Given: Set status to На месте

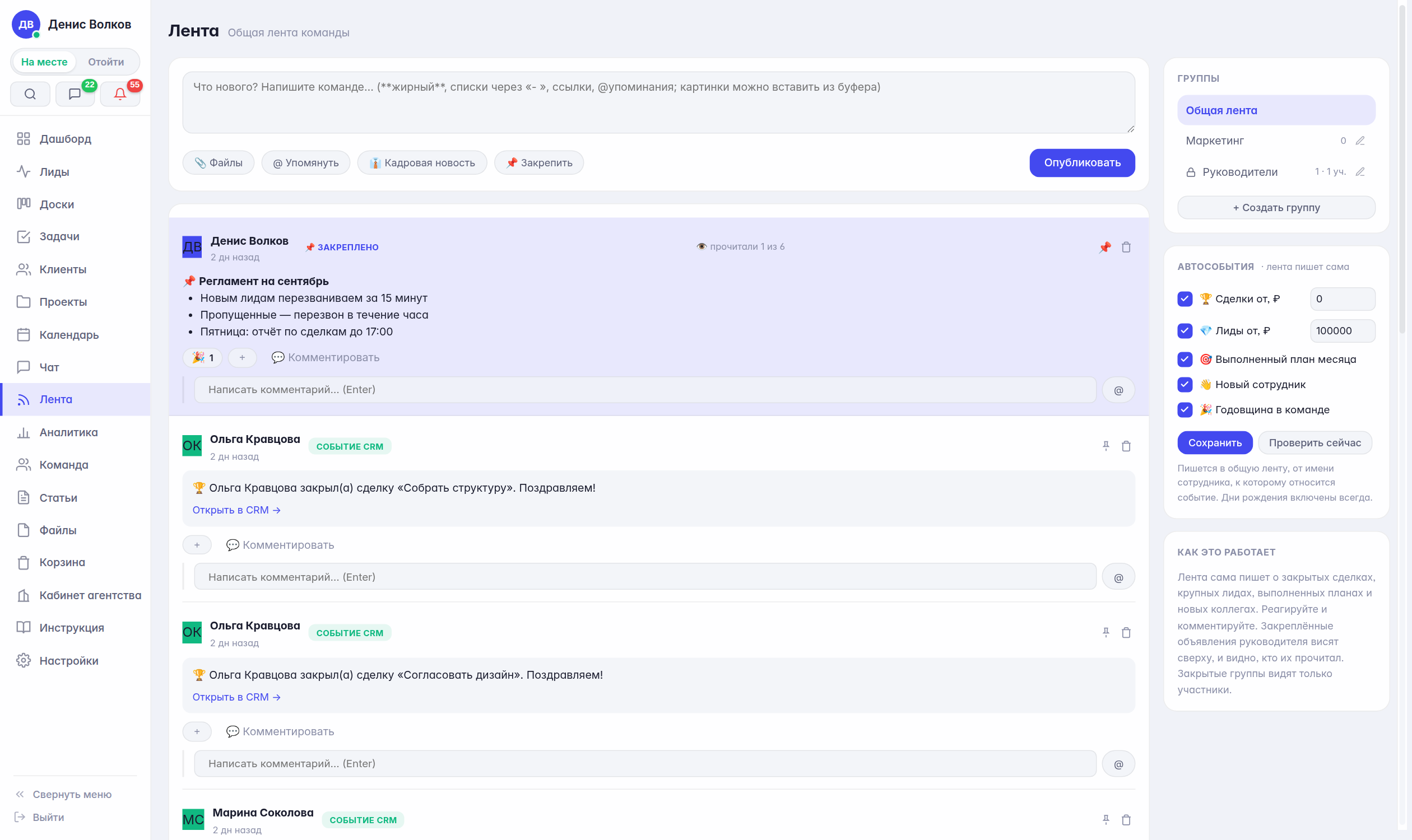Looking at the screenshot, I should click(x=44, y=62).
